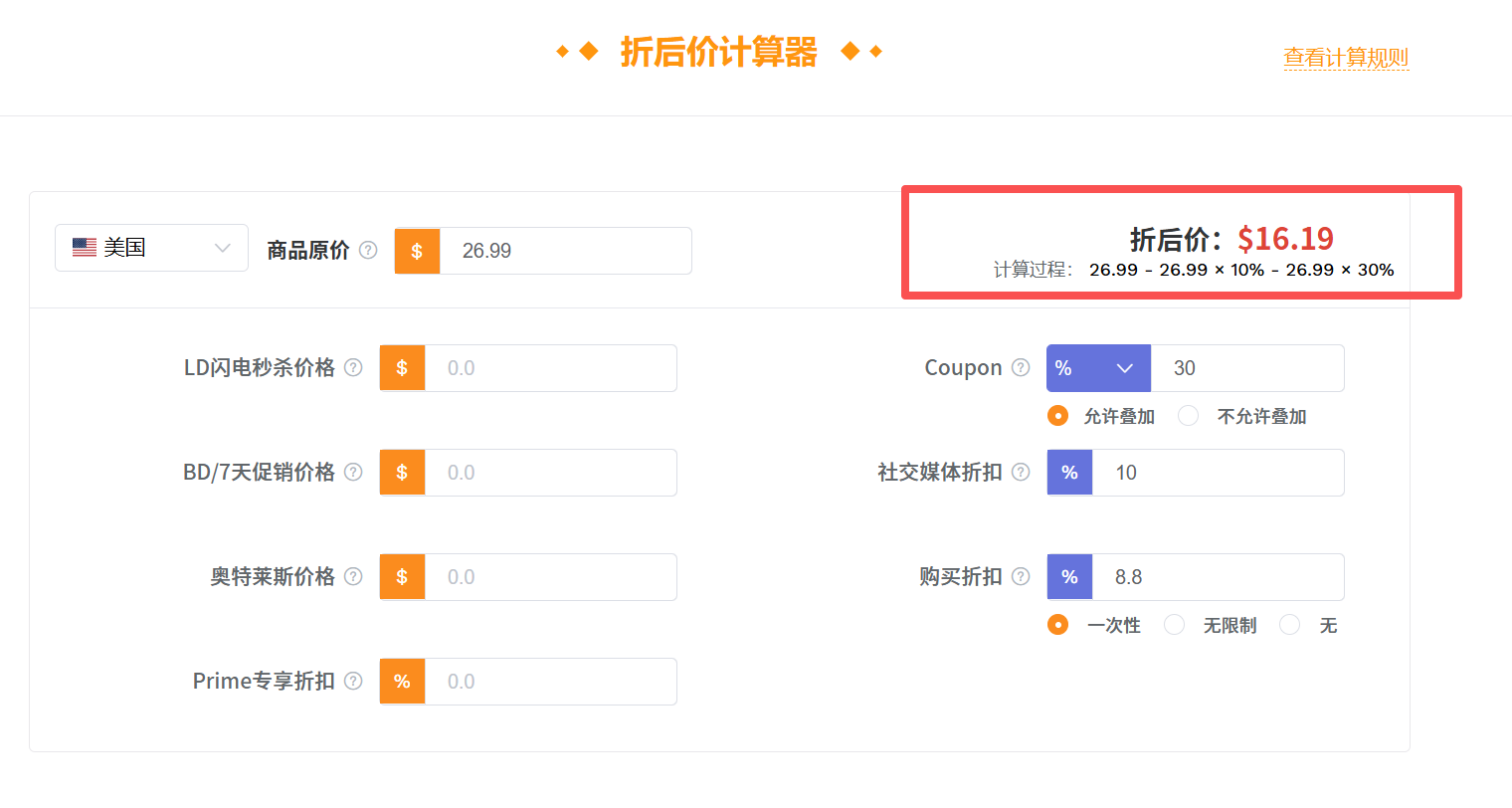Click the help icon beside 商品原价
Viewport: 1512px width, 808px height.
[x=368, y=250]
